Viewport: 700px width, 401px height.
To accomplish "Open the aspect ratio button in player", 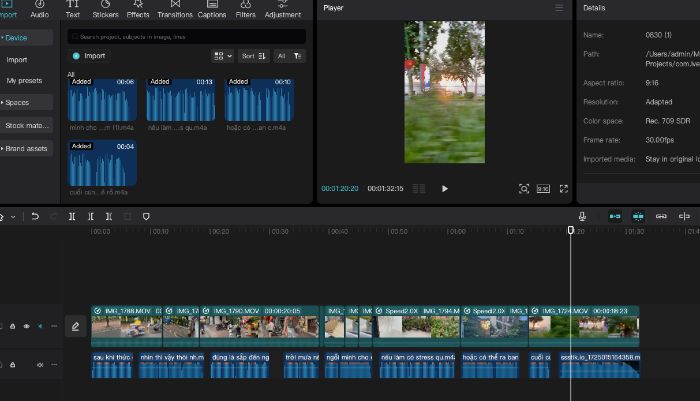I will [x=543, y=189].
